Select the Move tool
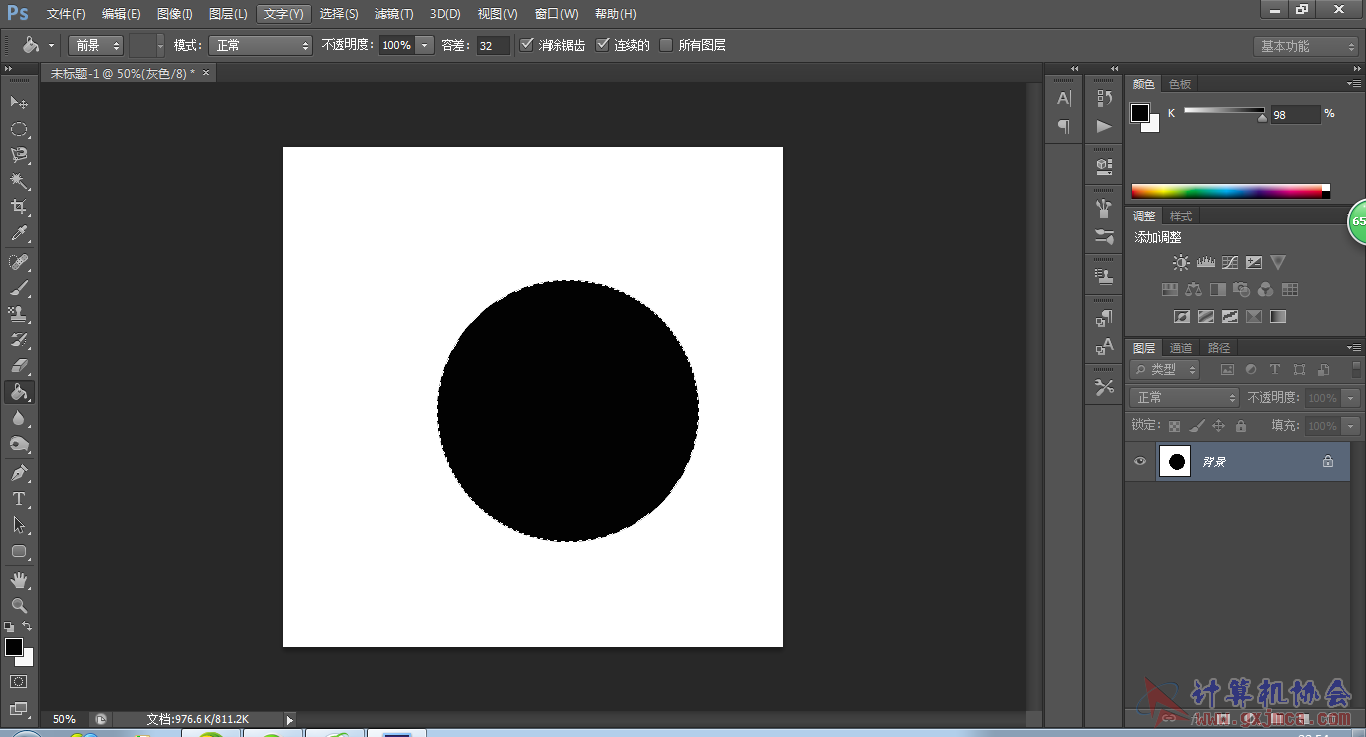 click(x=19, y=103)
